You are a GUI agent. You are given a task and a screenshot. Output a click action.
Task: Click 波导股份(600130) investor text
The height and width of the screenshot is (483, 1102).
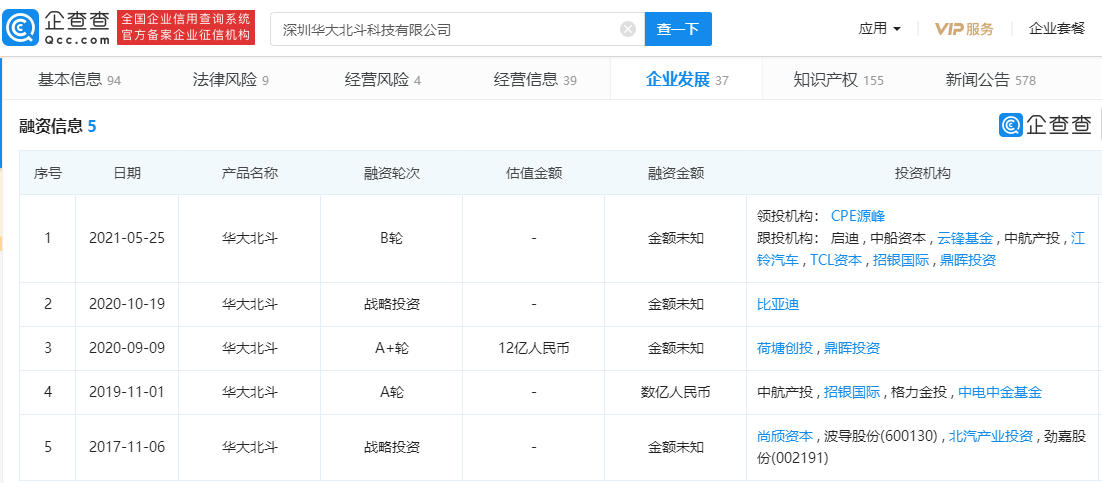pyautogui.click(x=881, y=436)
